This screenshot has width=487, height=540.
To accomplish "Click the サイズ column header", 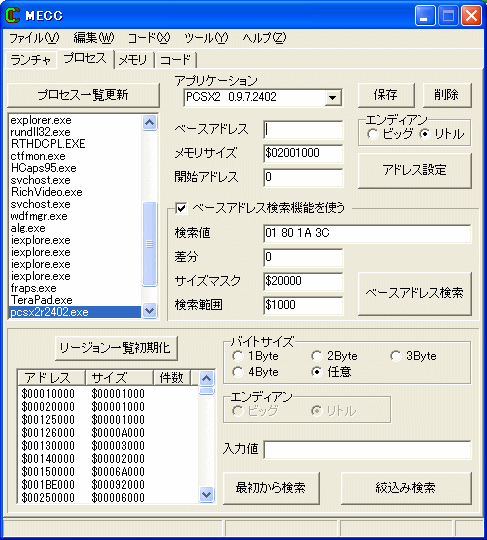I will (119, 378).
